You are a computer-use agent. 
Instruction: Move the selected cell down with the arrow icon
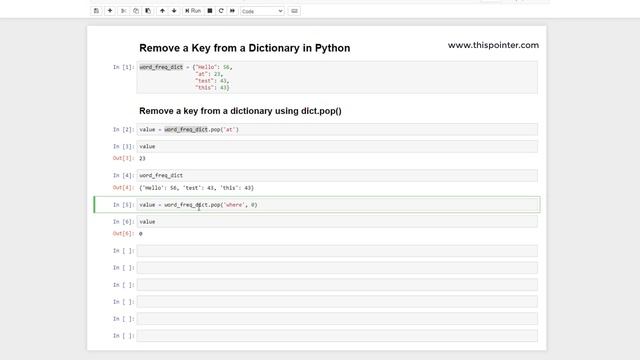174,11
